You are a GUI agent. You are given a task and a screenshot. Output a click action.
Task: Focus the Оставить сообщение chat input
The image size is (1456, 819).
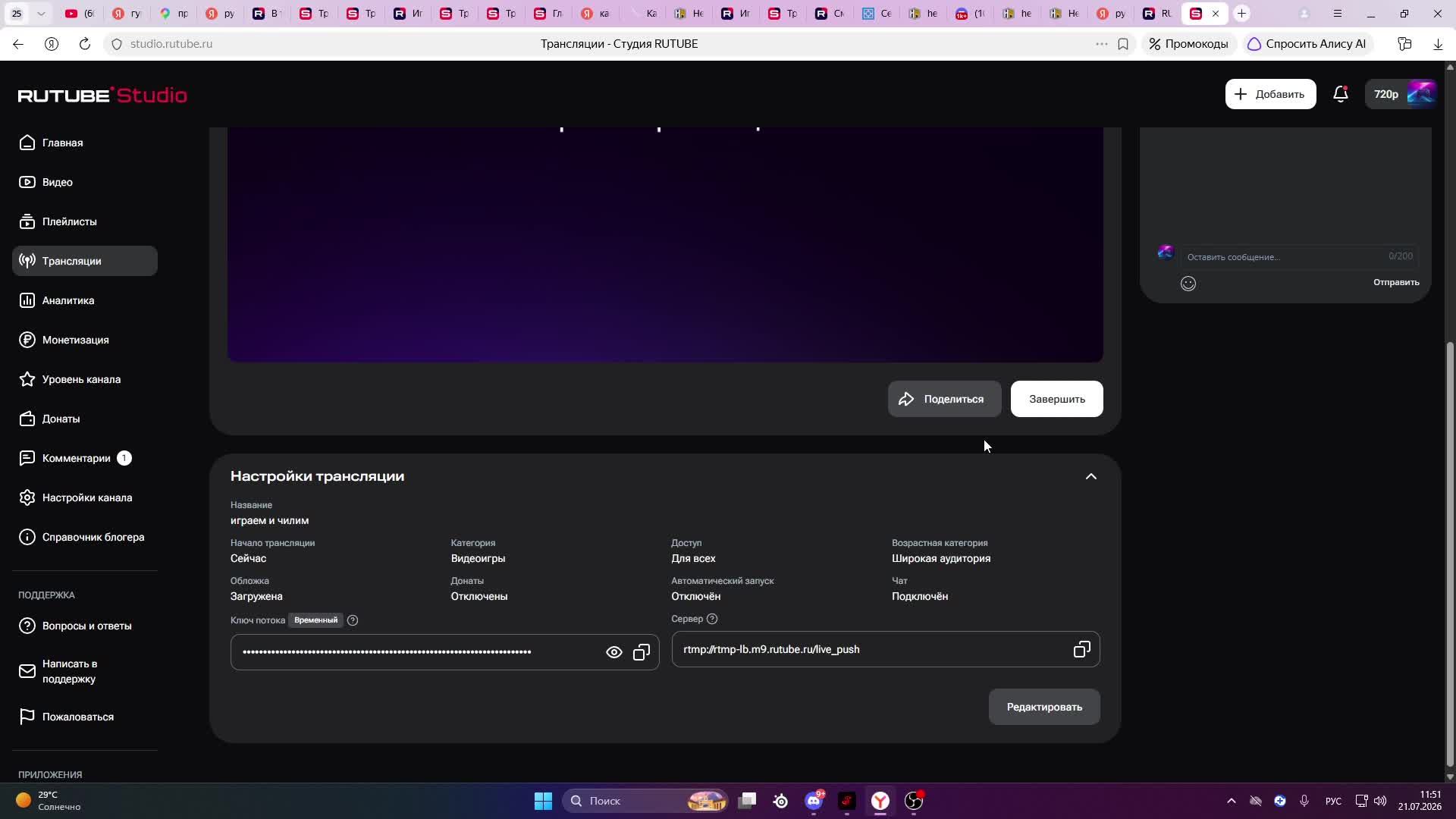coord(1298,256)
